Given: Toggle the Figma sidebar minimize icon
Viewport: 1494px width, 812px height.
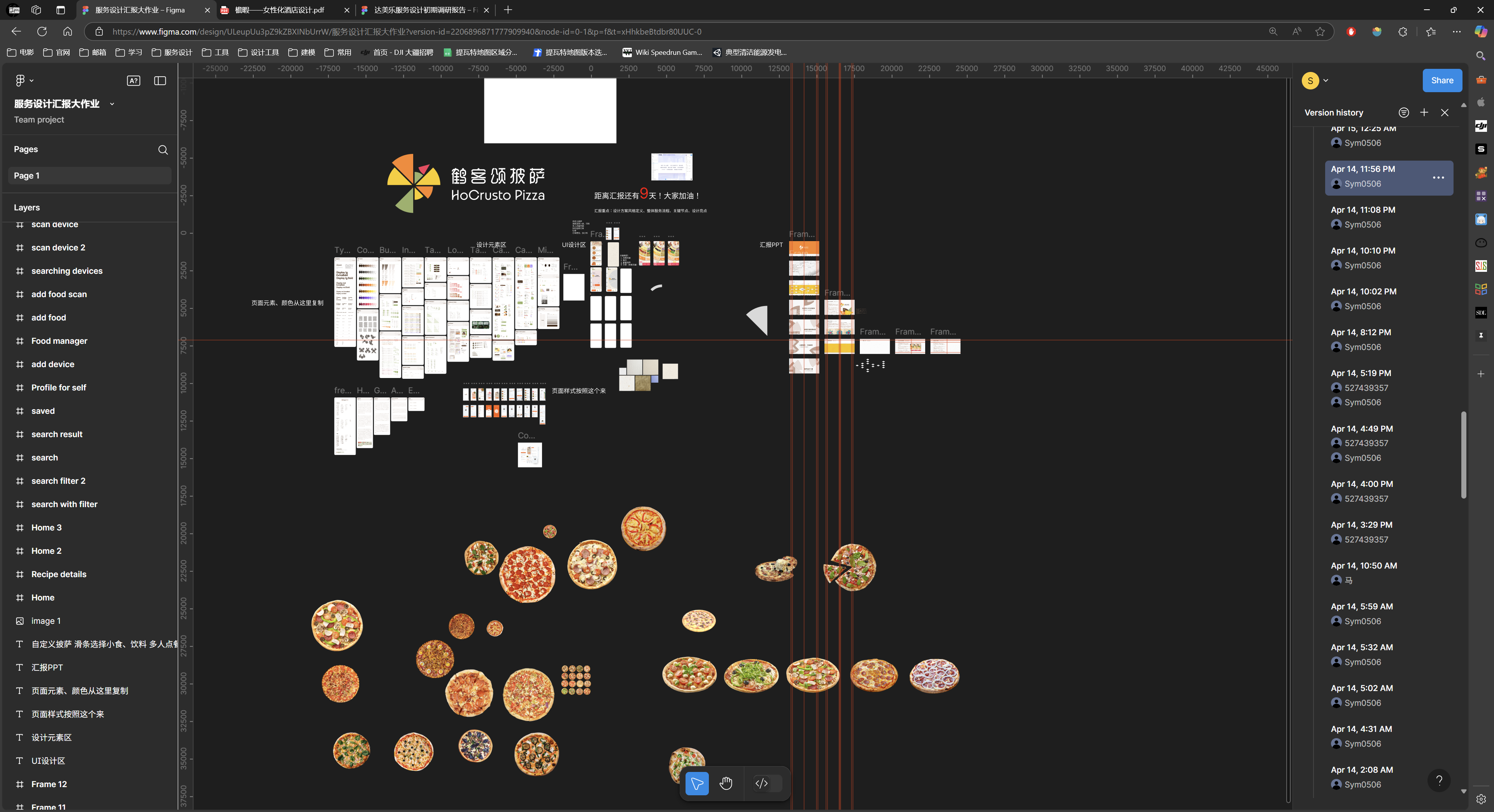Looking at the screenshot, I should [160, 80].
